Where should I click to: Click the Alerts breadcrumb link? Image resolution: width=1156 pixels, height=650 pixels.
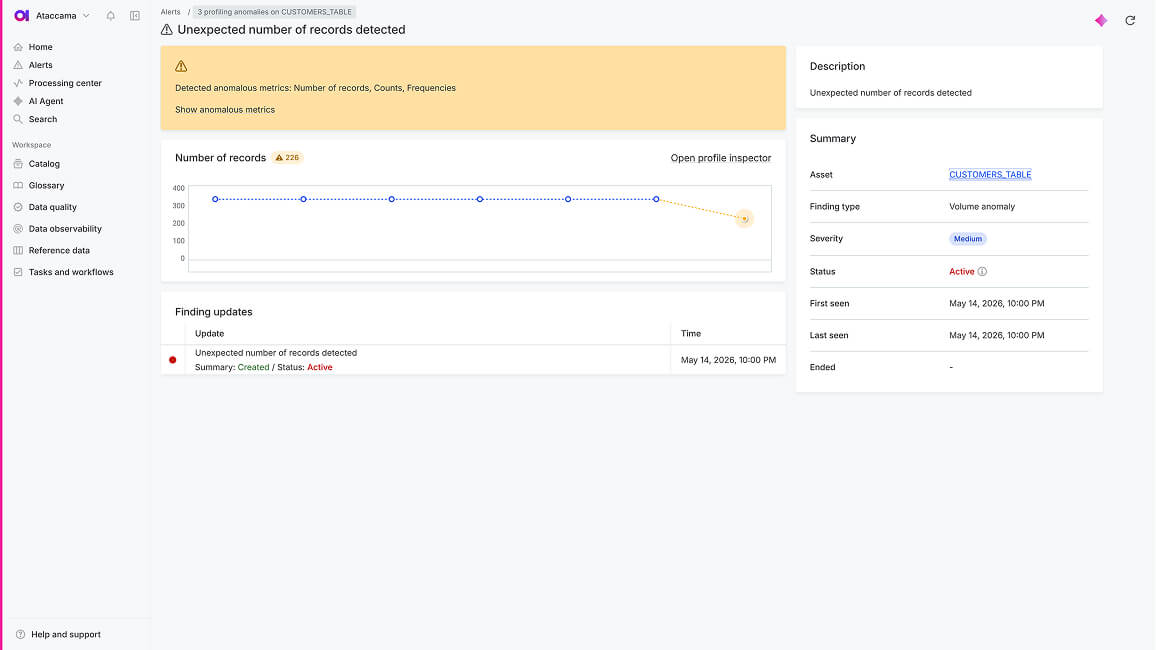coord(170,12)
